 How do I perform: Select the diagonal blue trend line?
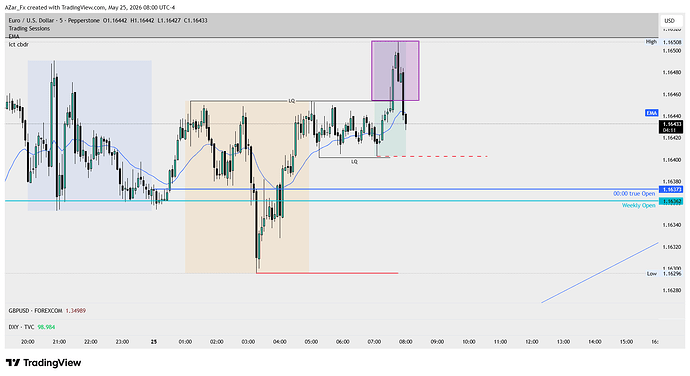pos(600,273)
